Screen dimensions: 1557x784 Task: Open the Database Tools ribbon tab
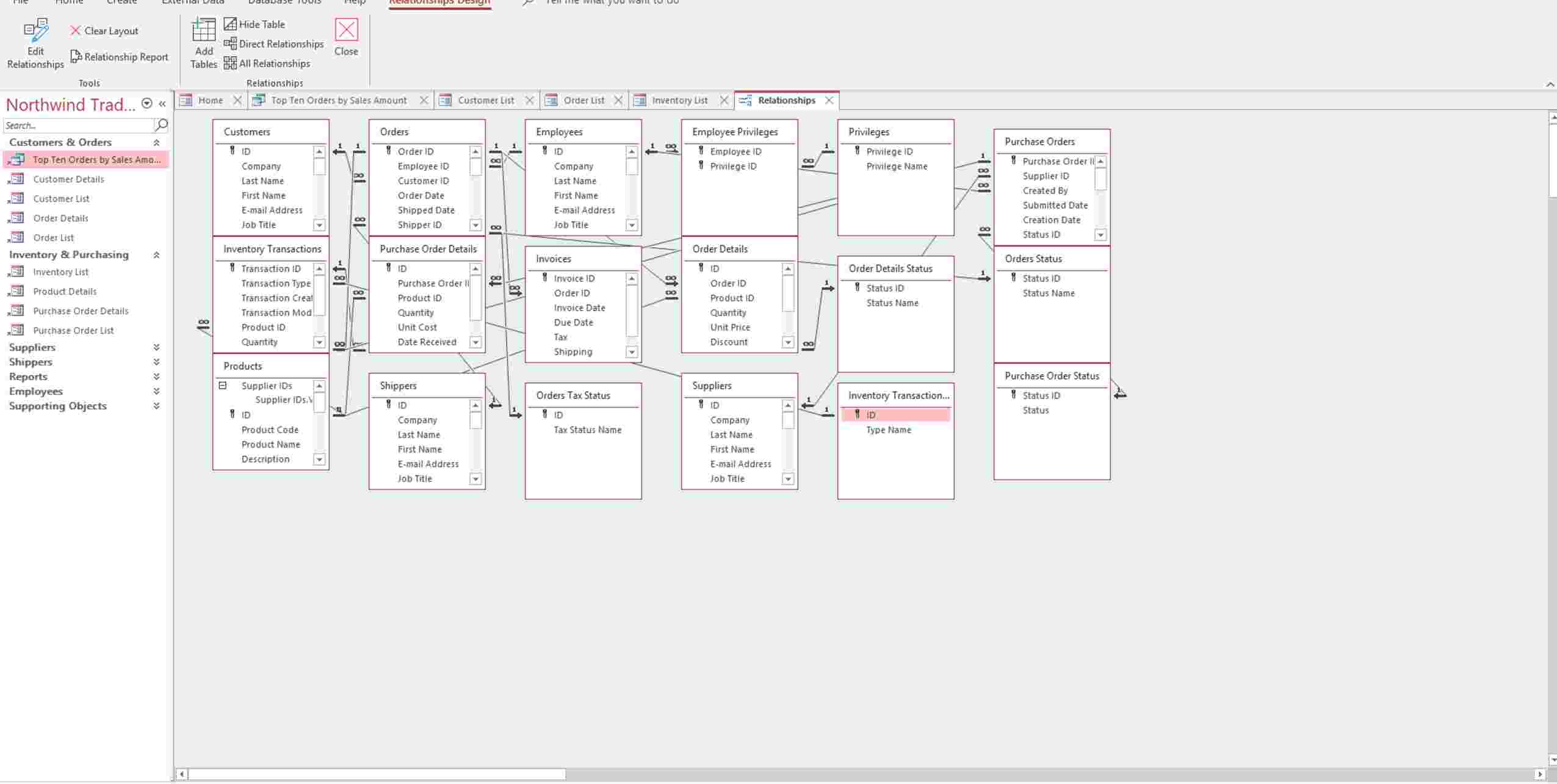(x=283, y=3)
